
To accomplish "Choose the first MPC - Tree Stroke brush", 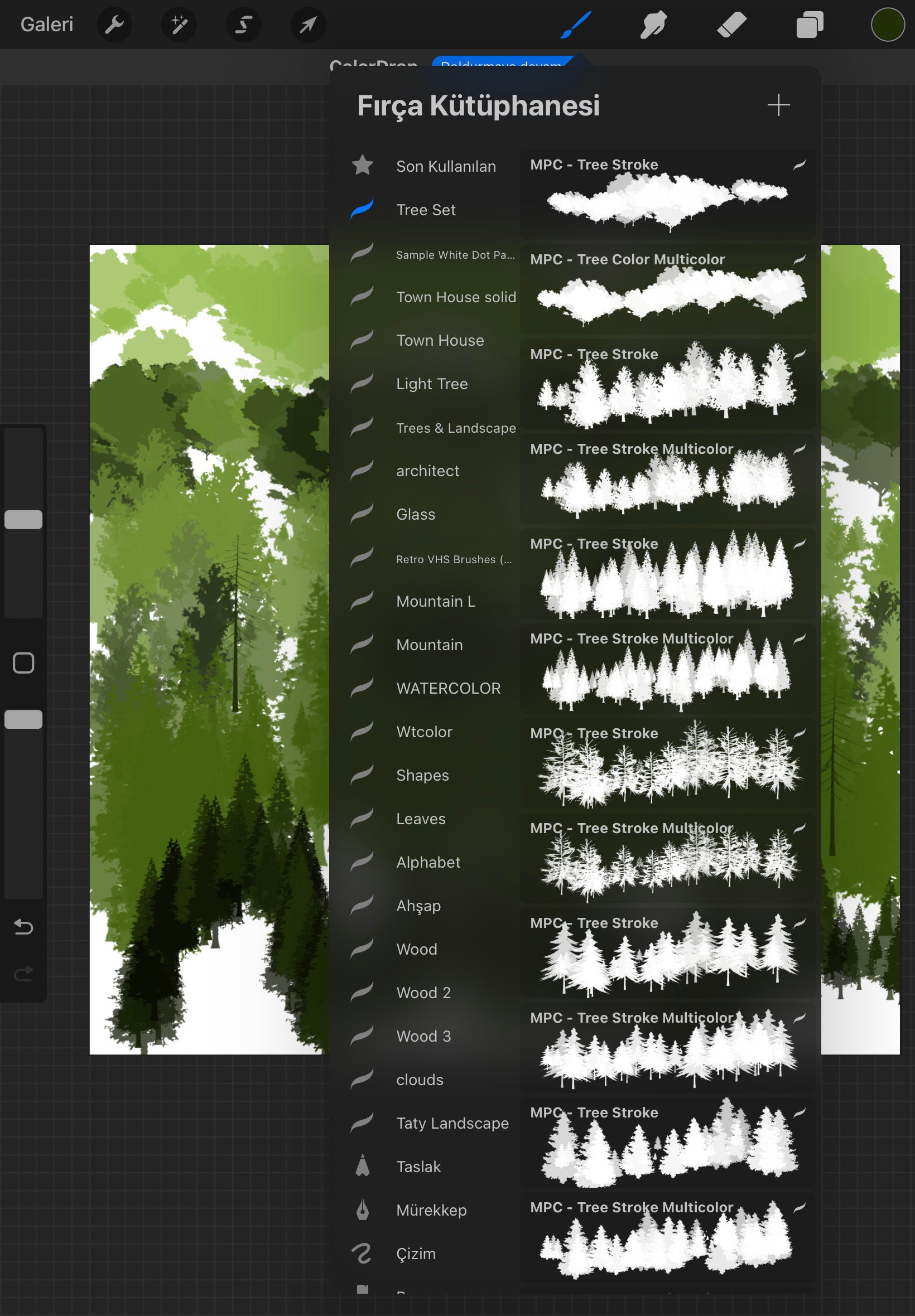I will pos(667,195).
